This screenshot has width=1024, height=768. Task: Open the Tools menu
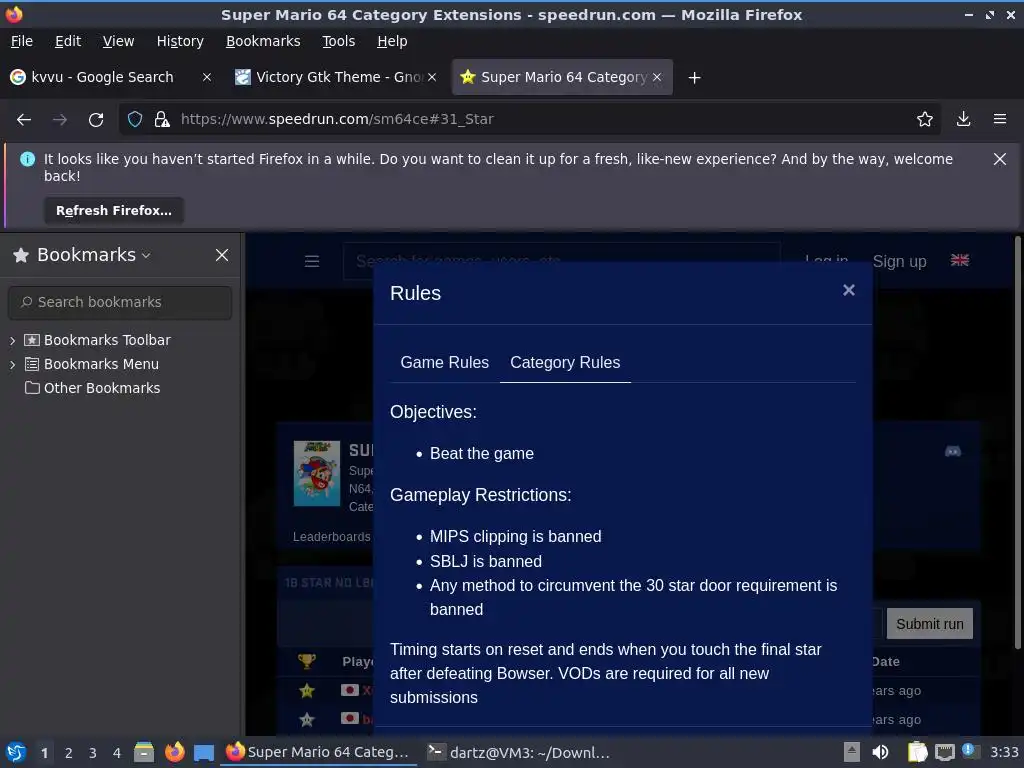tap(338, 41)
